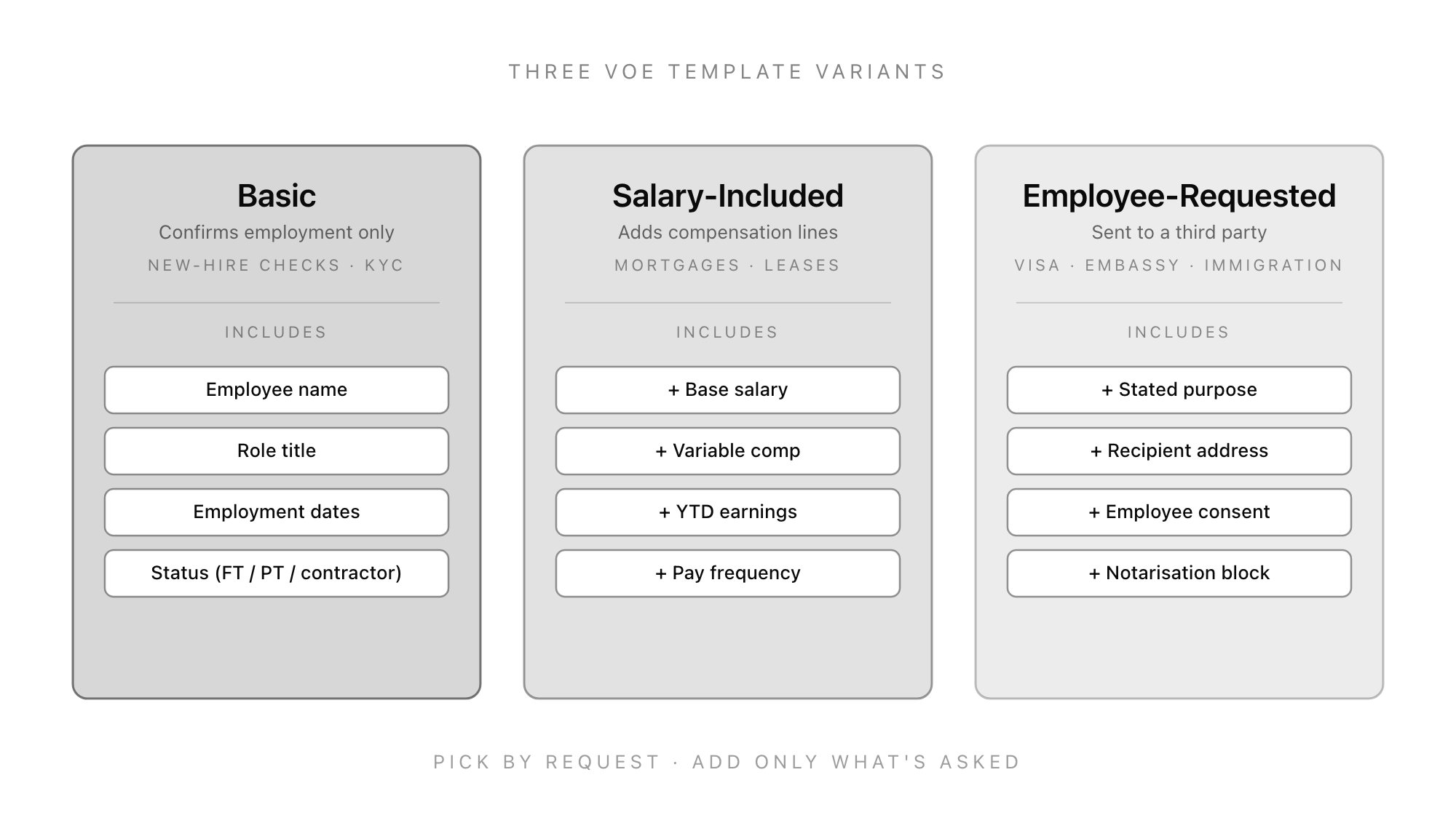Select the + Notarisation block item
The image size is (1456, 815).
click(1179, 573)
